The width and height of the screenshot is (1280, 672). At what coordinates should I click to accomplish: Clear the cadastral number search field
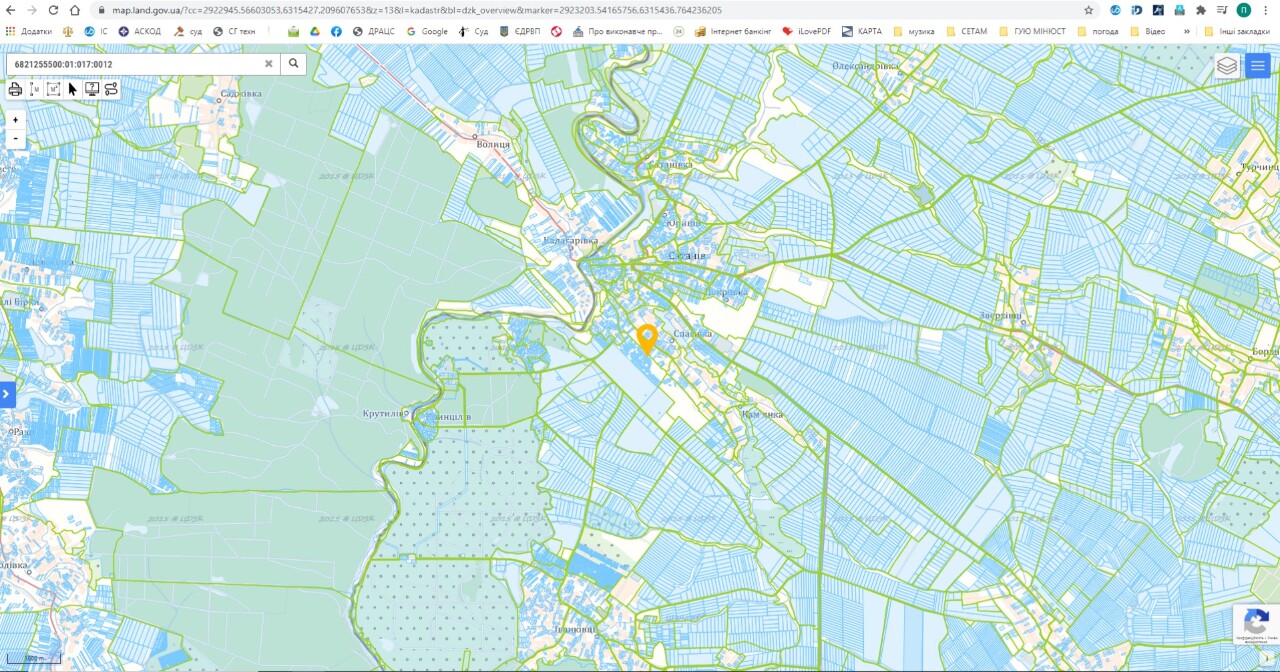tap(268, 64)
